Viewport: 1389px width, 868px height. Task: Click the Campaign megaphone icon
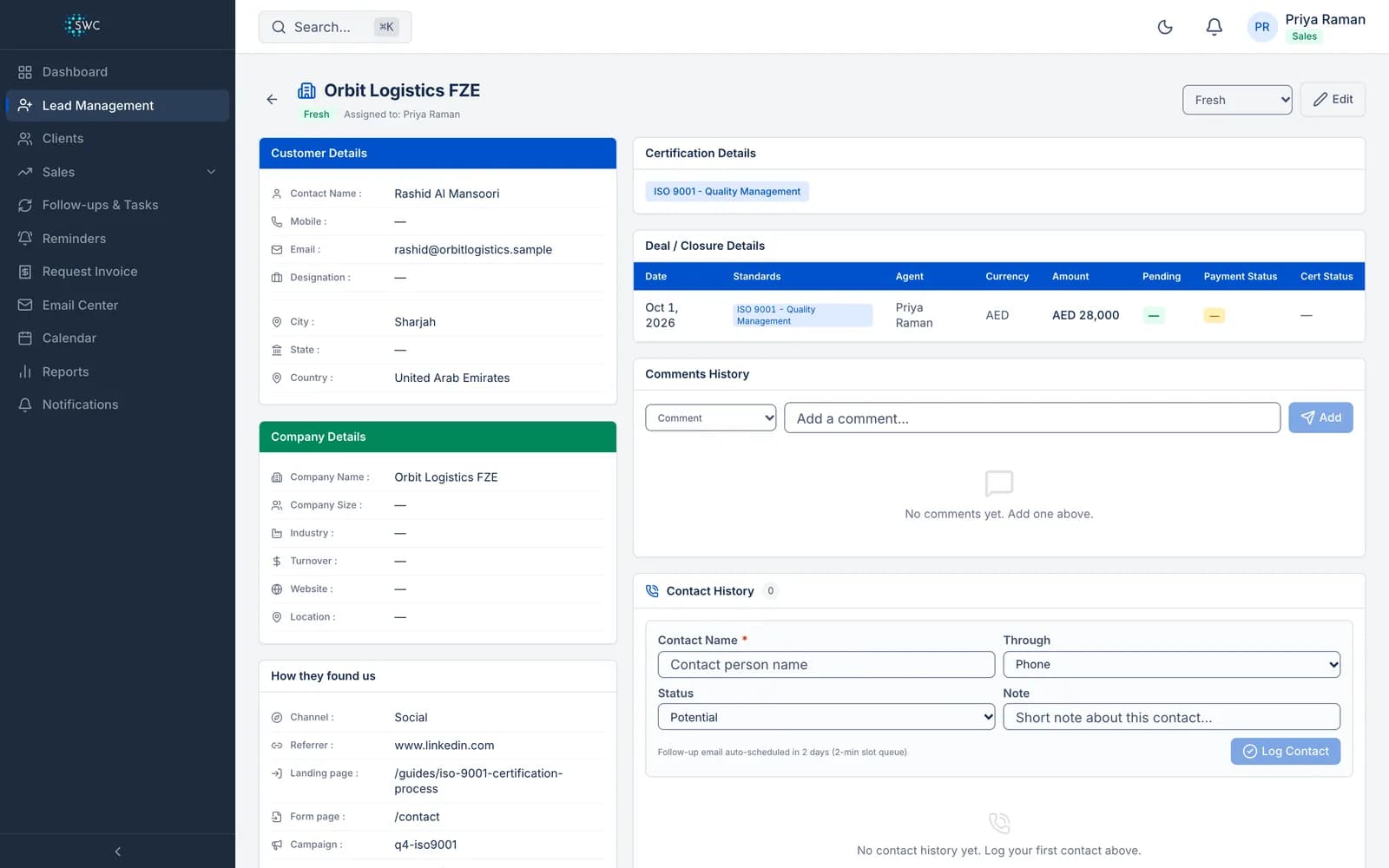click(x=277, y=845)
